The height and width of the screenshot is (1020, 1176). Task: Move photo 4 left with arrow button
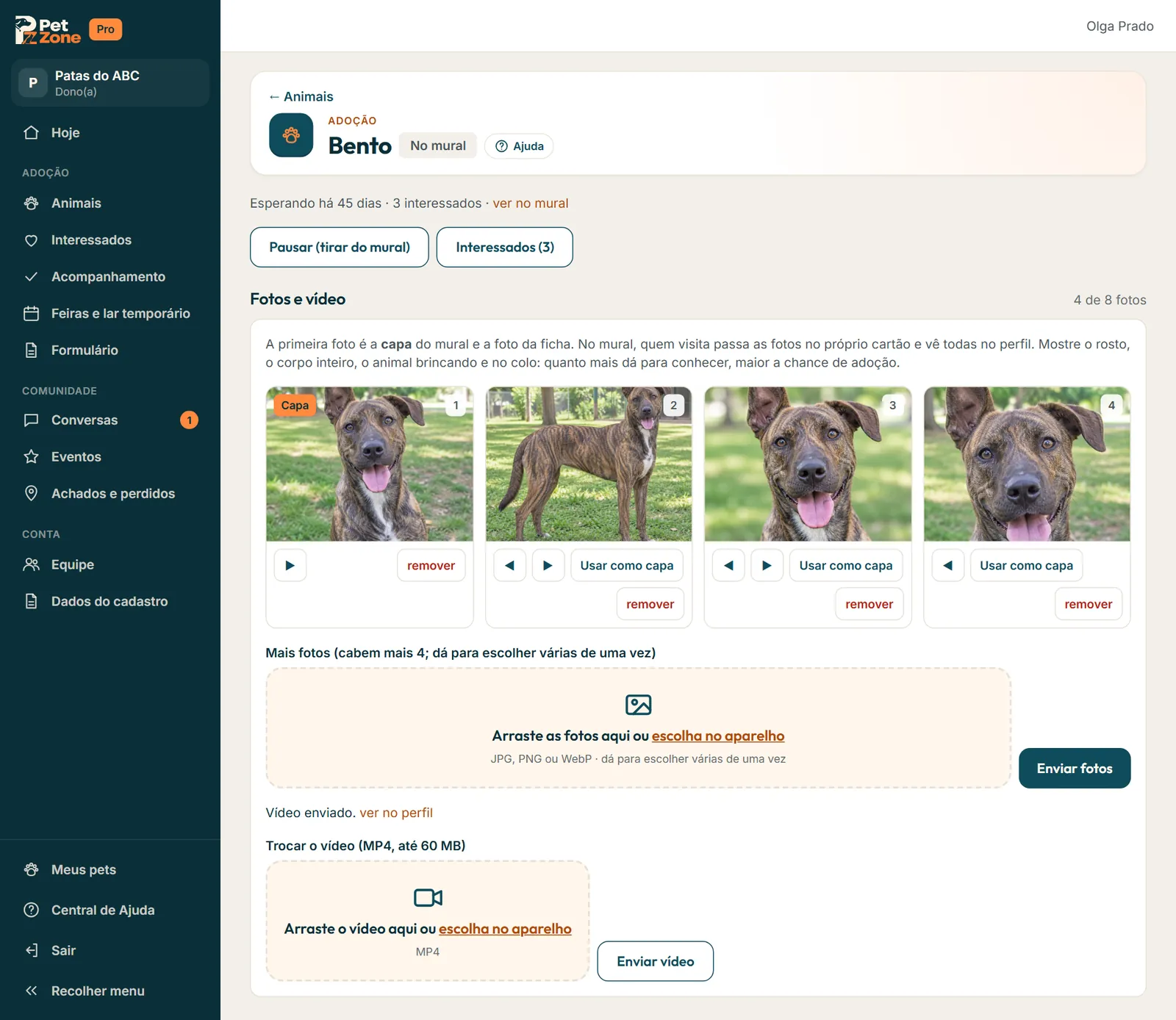coord(948,565)
